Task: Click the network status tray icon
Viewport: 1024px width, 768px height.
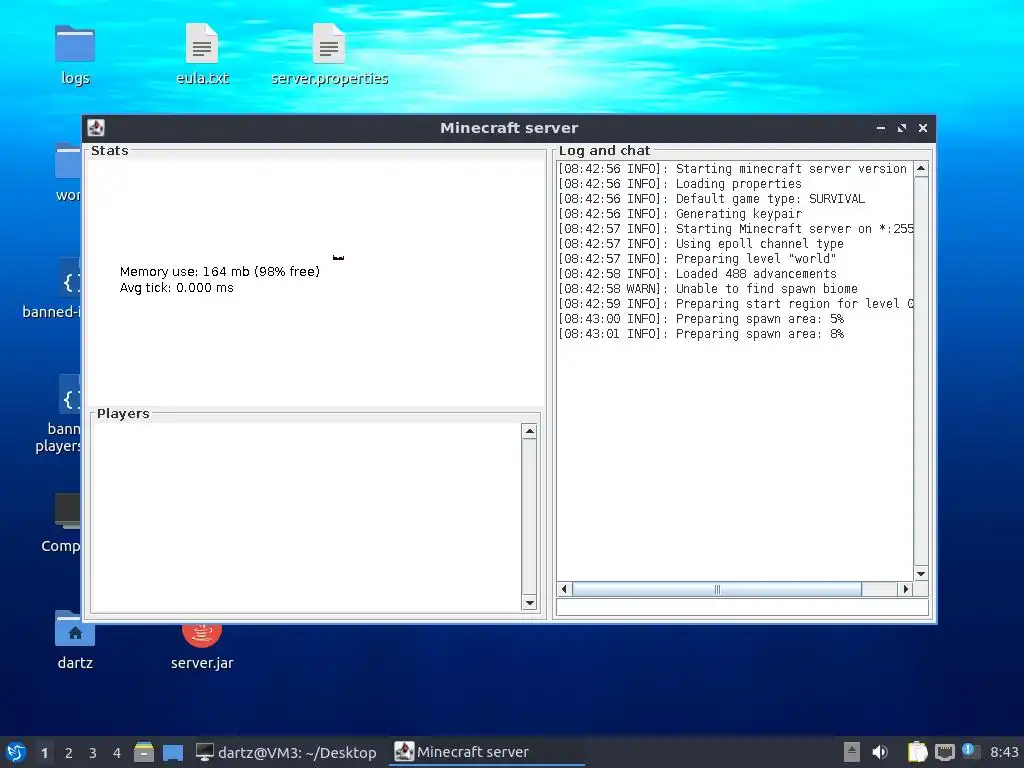Action: (x=944, y=752)
